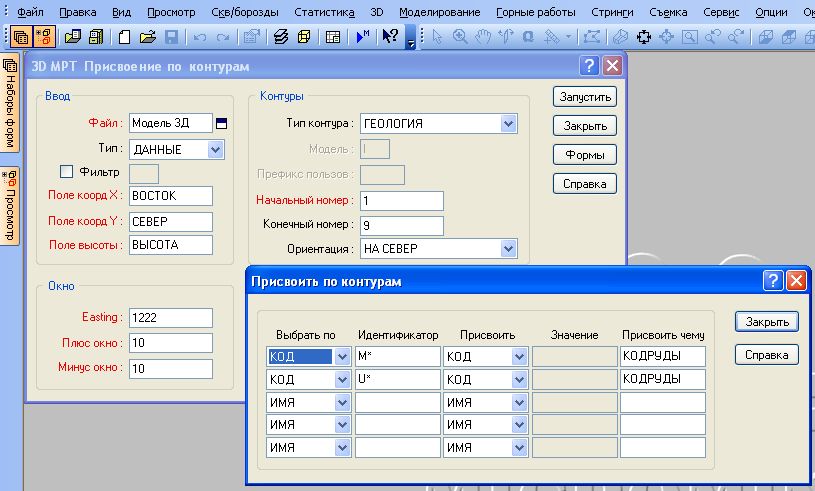
Task: Open Присвоить dropdown in M* row
Action: [519, 357]
